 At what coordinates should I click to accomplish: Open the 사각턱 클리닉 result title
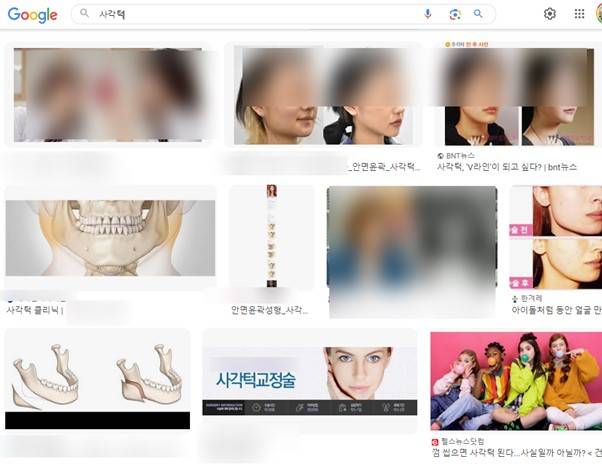35,310
